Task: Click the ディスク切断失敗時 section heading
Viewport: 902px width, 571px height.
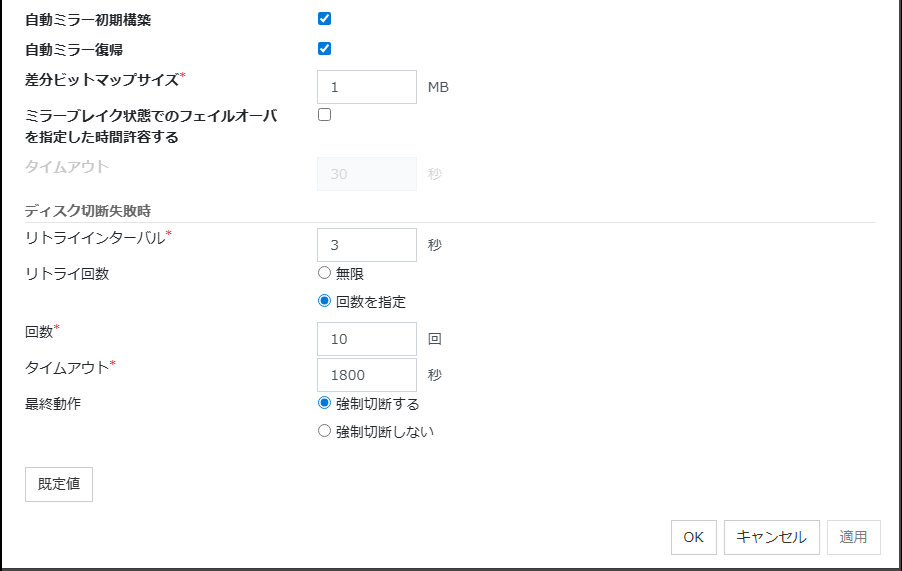Action: tap(88, 209)
